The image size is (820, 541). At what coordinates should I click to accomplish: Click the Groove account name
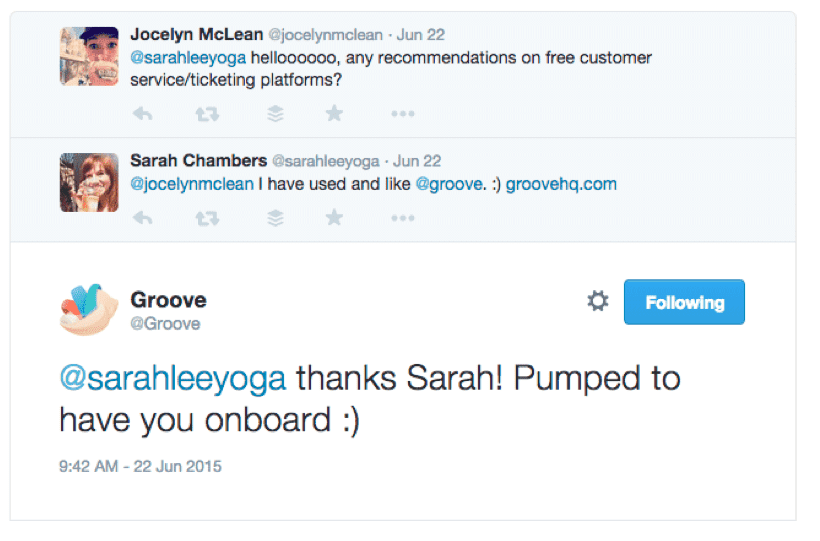coord(168,300)
